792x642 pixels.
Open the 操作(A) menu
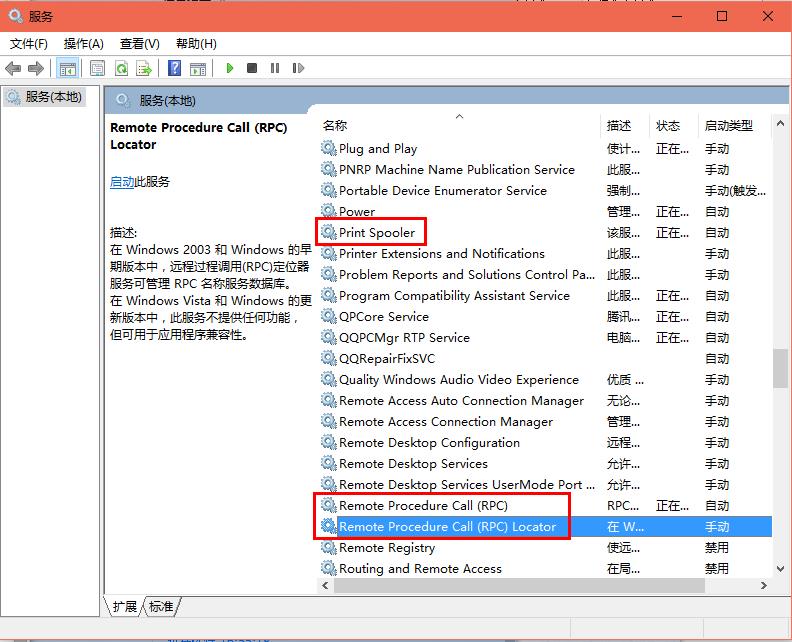pos(84,44)
